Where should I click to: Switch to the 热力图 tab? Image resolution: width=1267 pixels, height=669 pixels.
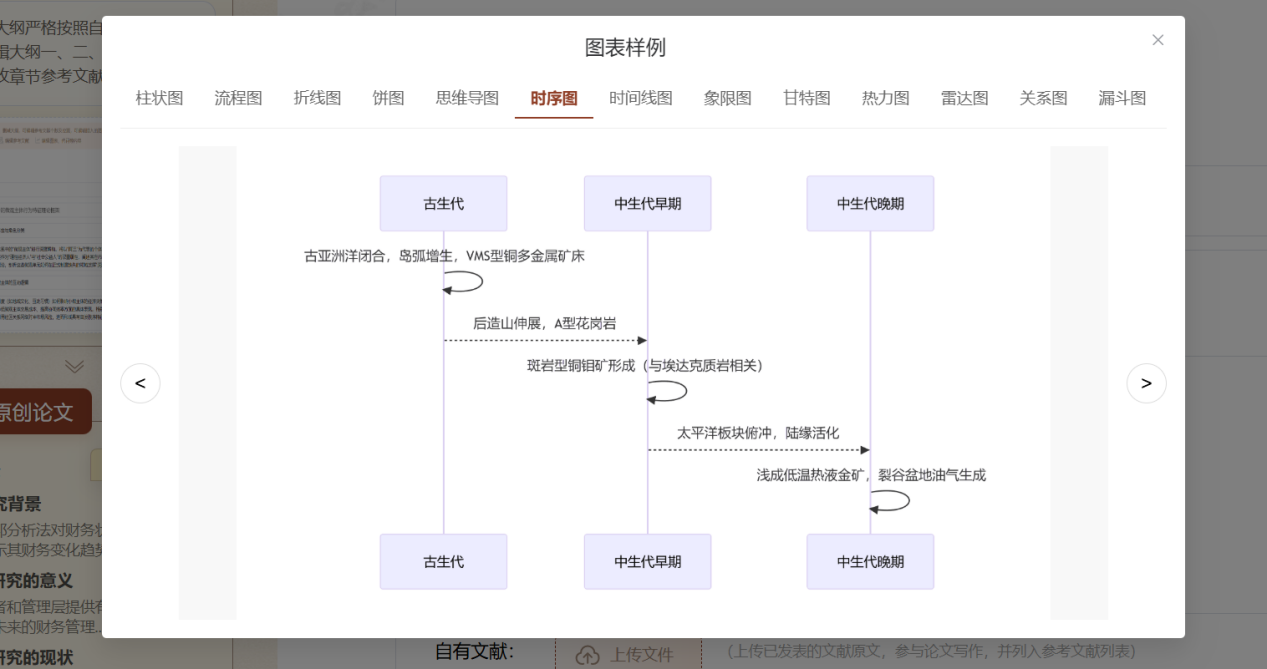tap(886, 98)
